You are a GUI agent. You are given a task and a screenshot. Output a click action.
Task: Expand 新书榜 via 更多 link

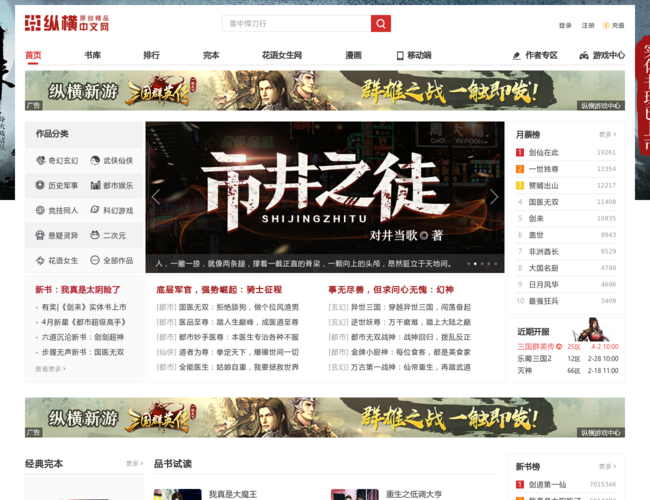tap(607, 466)
